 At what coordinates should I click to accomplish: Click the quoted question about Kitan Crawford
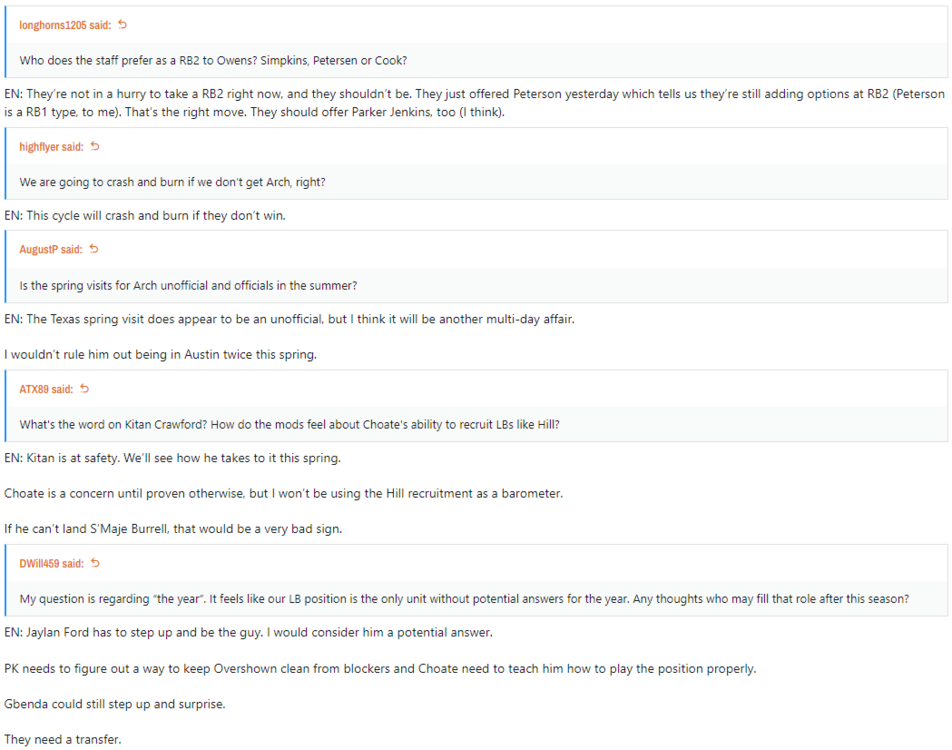(289, 424)
